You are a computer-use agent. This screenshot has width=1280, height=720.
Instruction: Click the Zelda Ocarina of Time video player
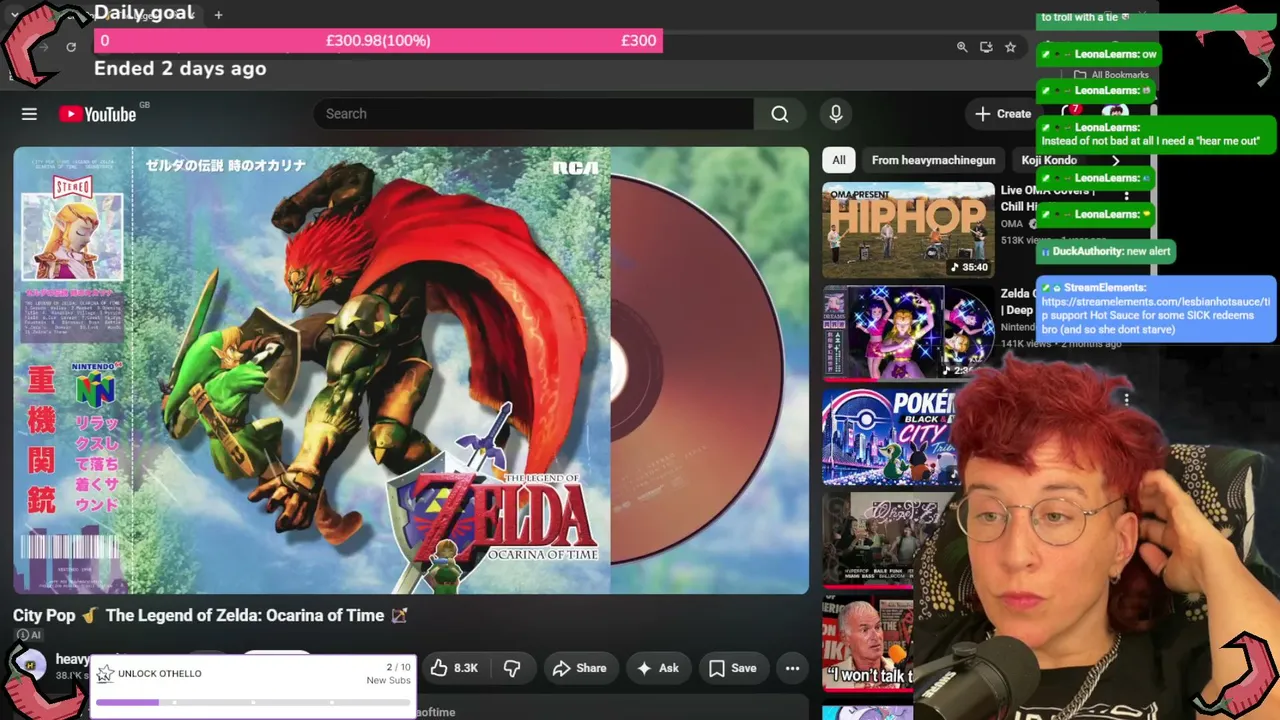coord(411,370)
